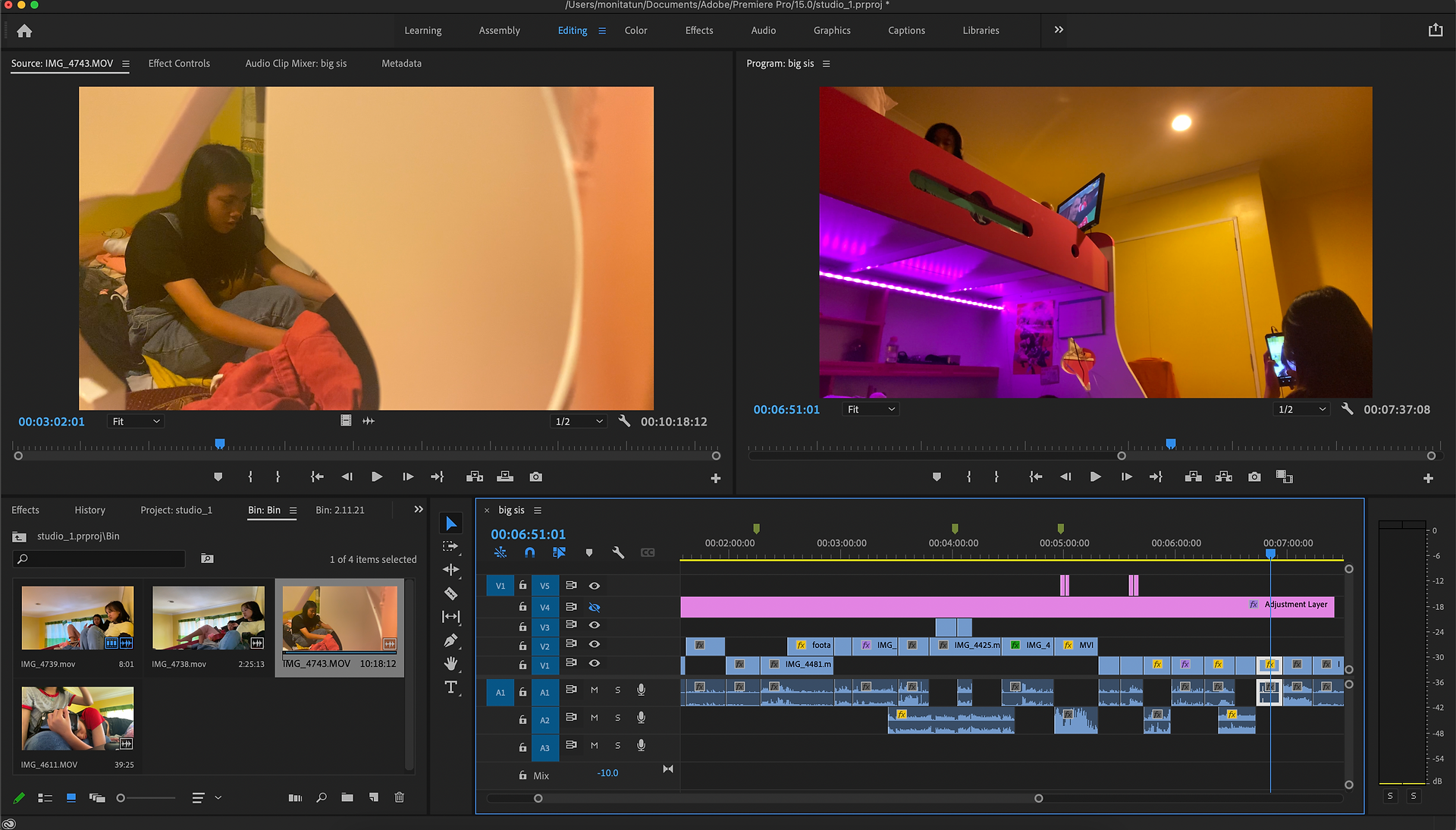Open the Metadata tab

click(401, 64)
